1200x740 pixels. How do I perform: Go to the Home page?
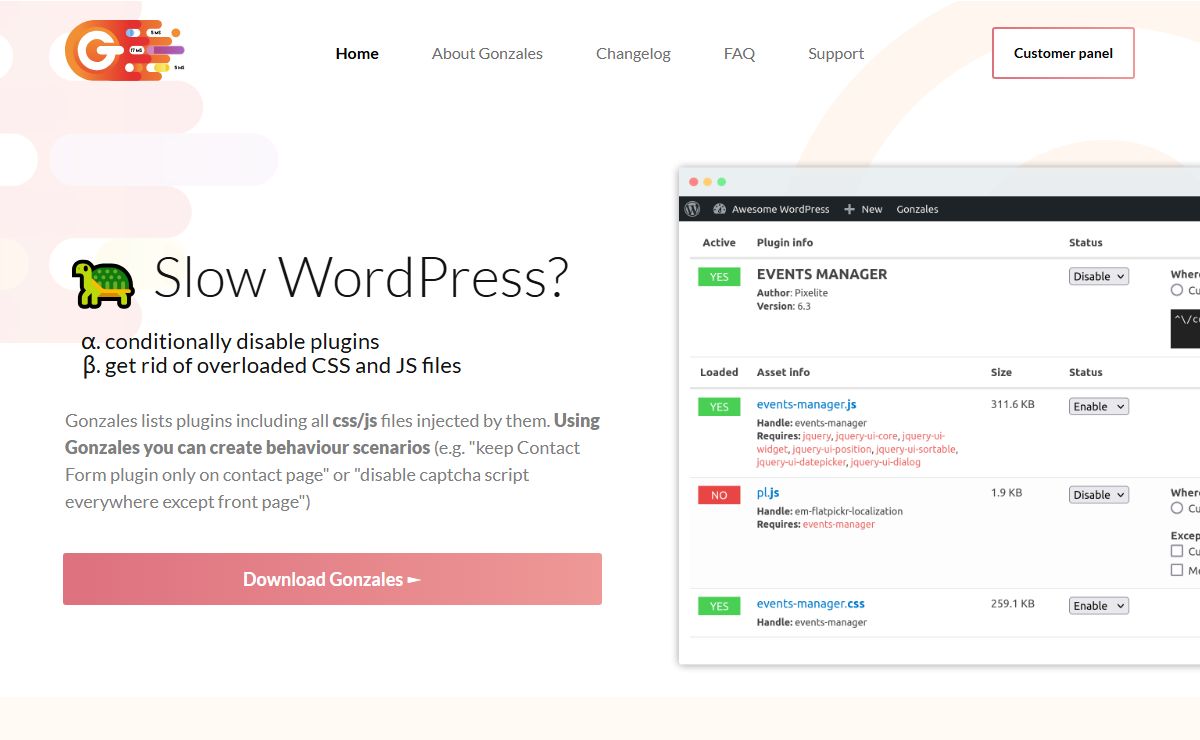(x=357, y=54)
